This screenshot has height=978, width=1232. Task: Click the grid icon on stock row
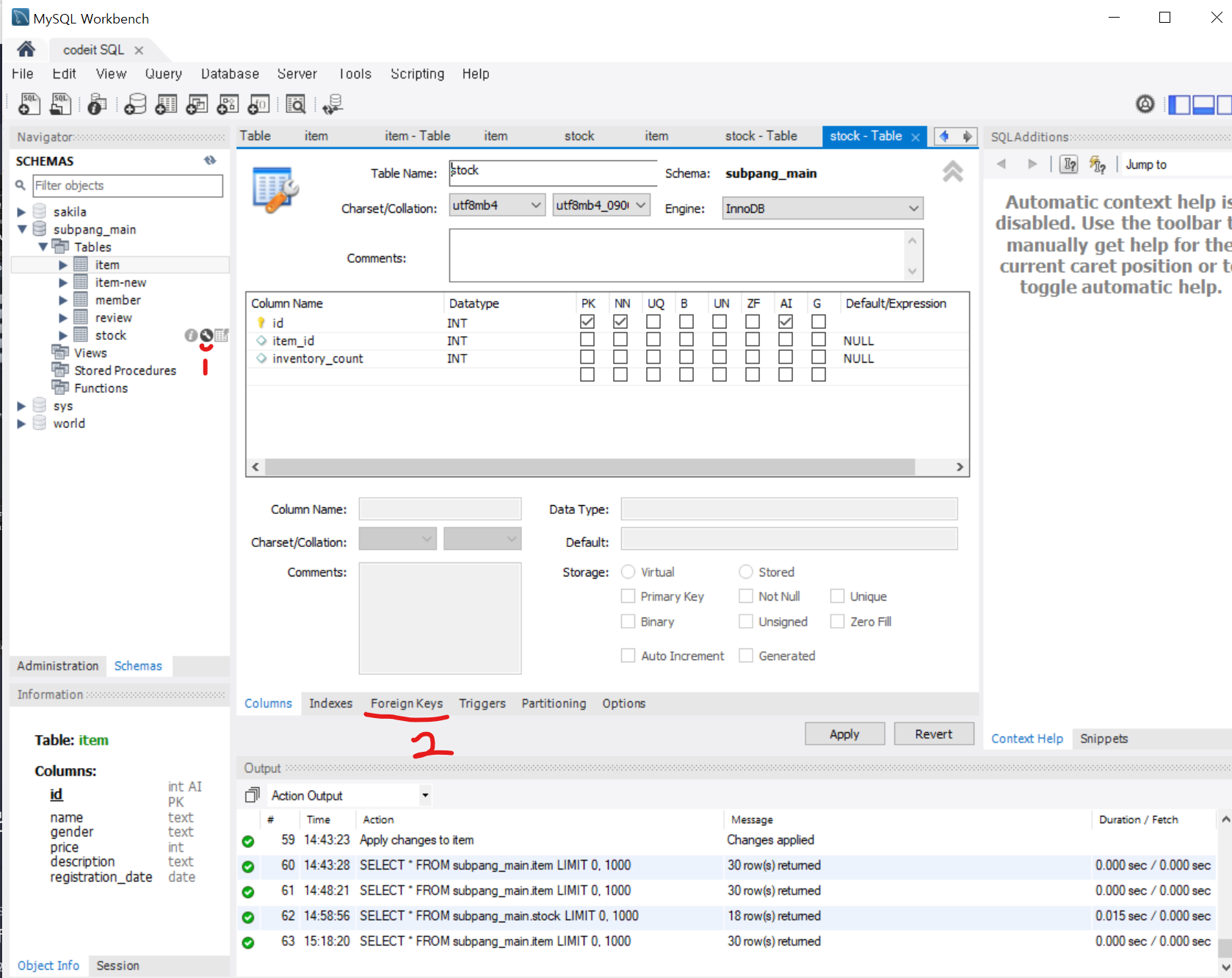(x=222, y=336)
